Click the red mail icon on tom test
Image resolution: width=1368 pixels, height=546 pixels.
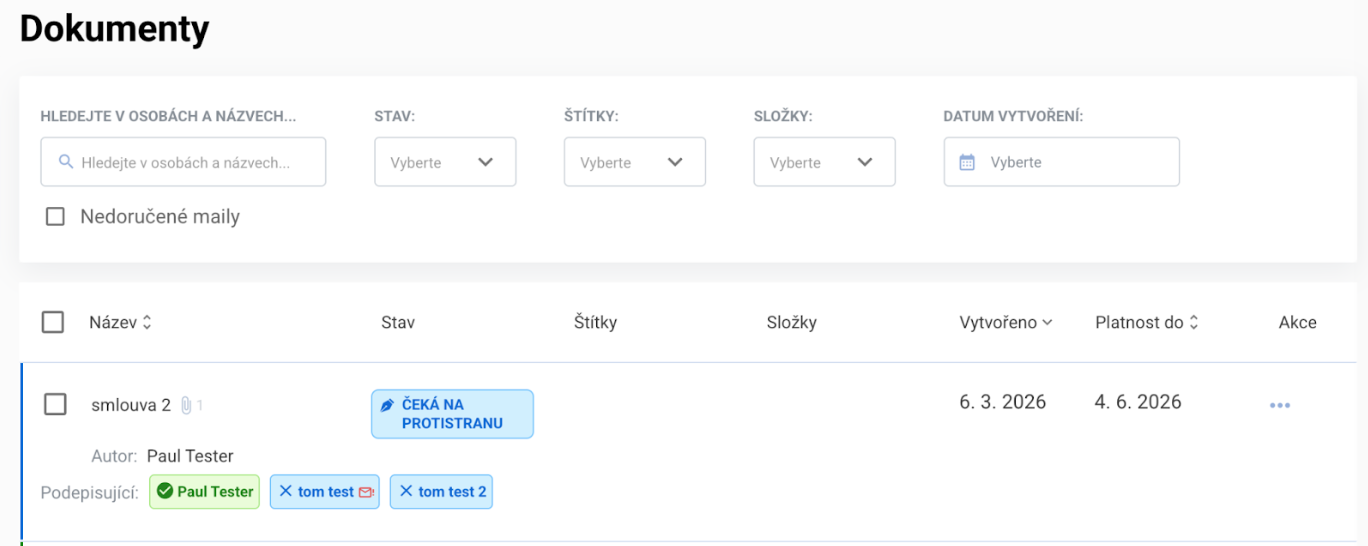click(366, 492)
